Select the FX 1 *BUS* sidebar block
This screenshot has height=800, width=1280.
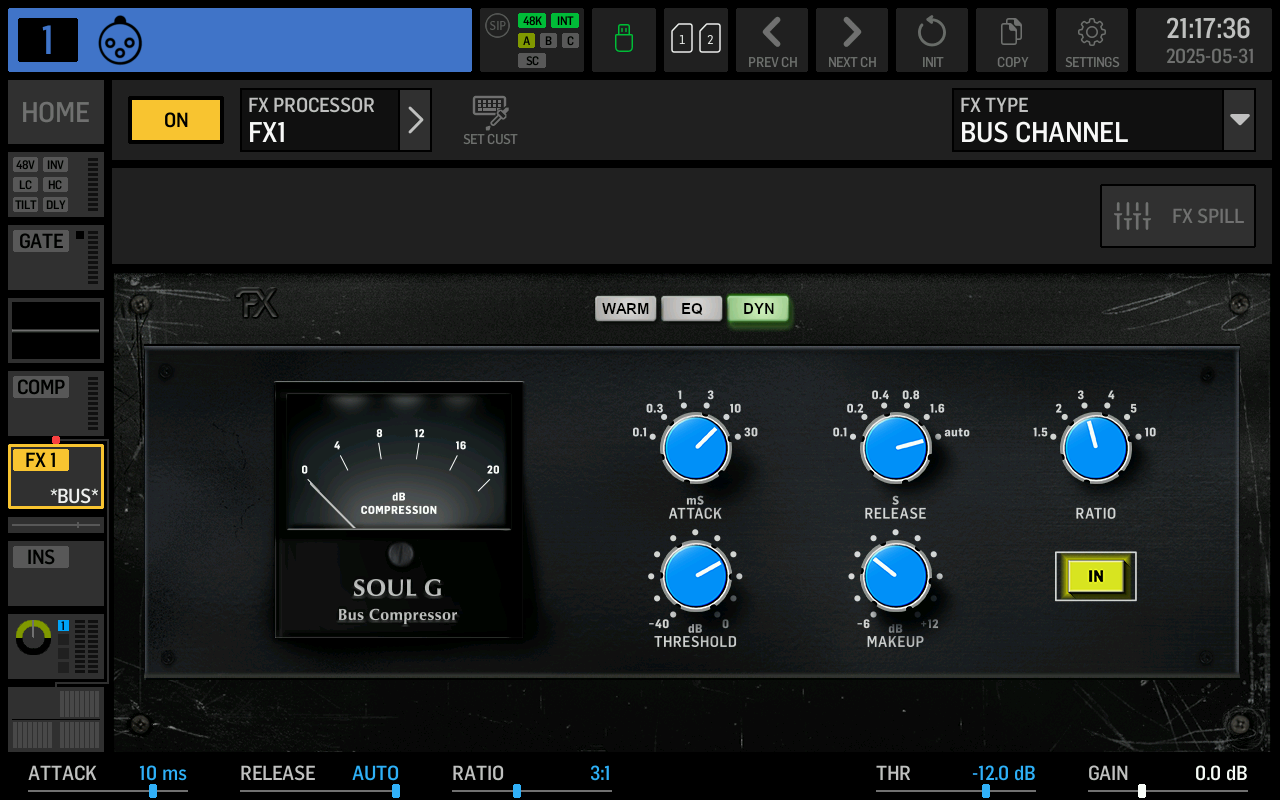pos(55,478)
